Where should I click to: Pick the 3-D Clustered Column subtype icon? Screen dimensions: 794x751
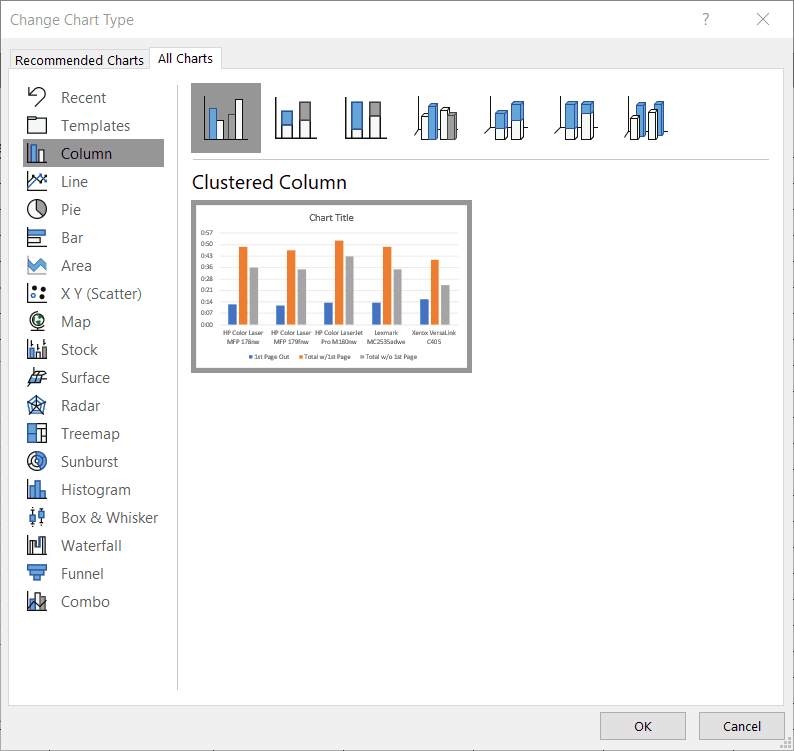click(x=436, y=119)
